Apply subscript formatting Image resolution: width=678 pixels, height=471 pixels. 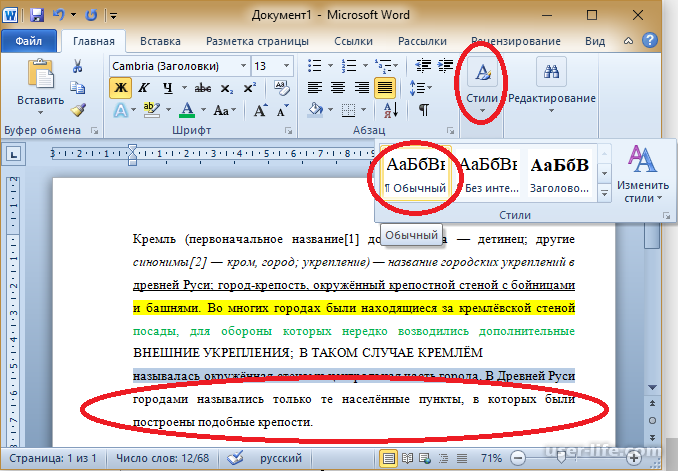tap(226, 89)
